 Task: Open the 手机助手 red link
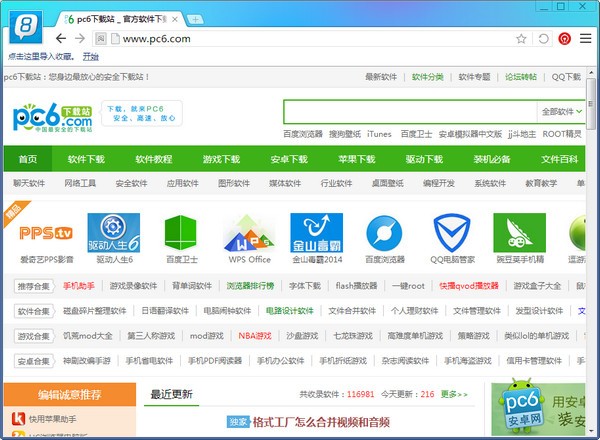pos(78,286)
